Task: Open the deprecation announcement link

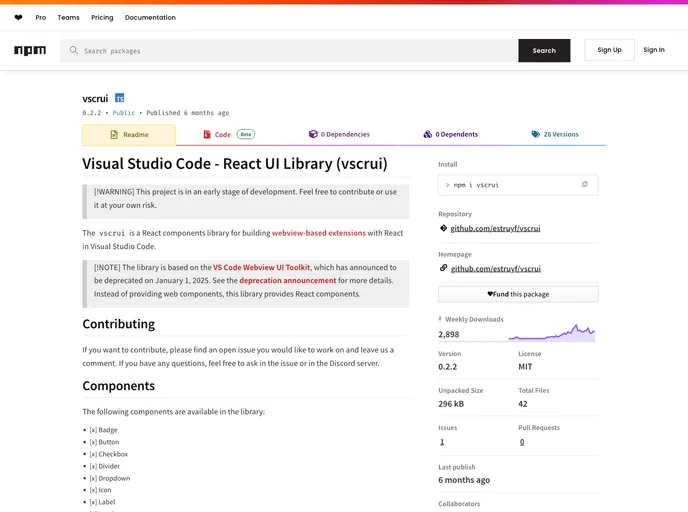Action: tap(288, 280)
